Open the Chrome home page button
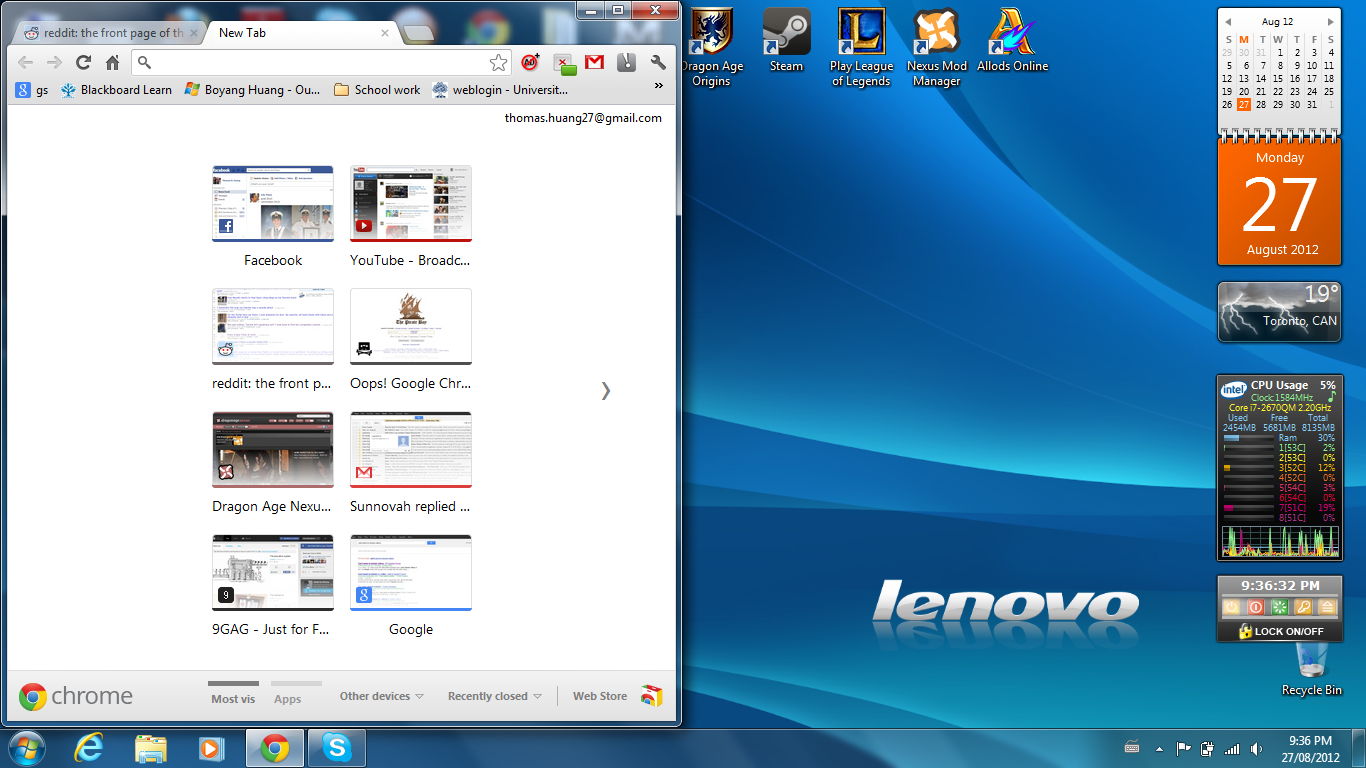This screenshot has width=1366, height=768. pyautogui.click(x=113, y=62)
